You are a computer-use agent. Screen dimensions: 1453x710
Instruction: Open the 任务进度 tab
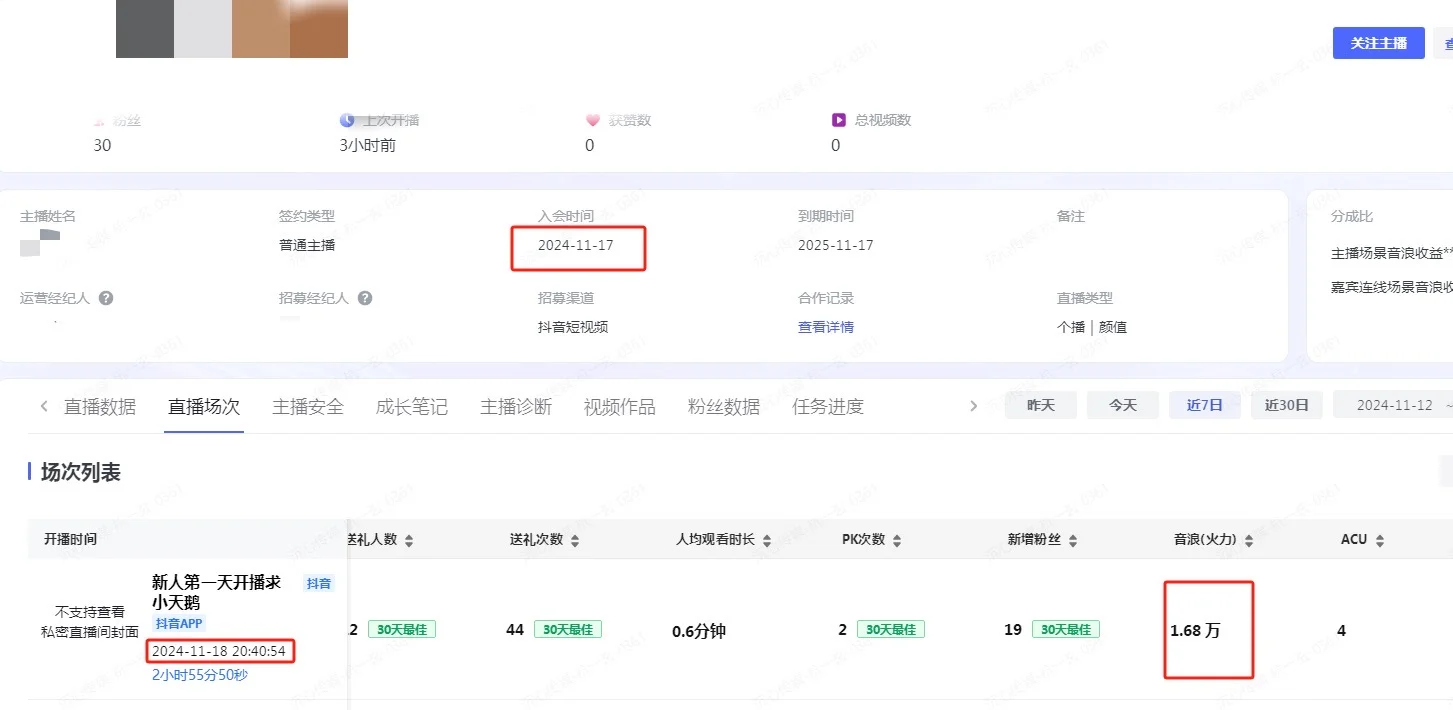(x=828, y=407)
